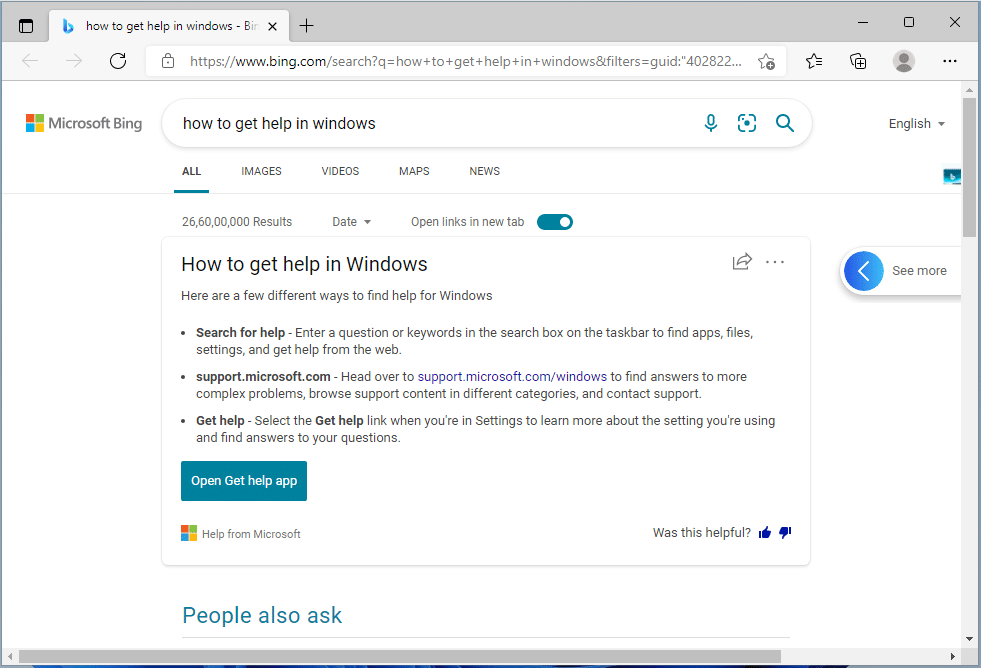
Task: Open visual search with the camera icon
Action: [747, 123]
